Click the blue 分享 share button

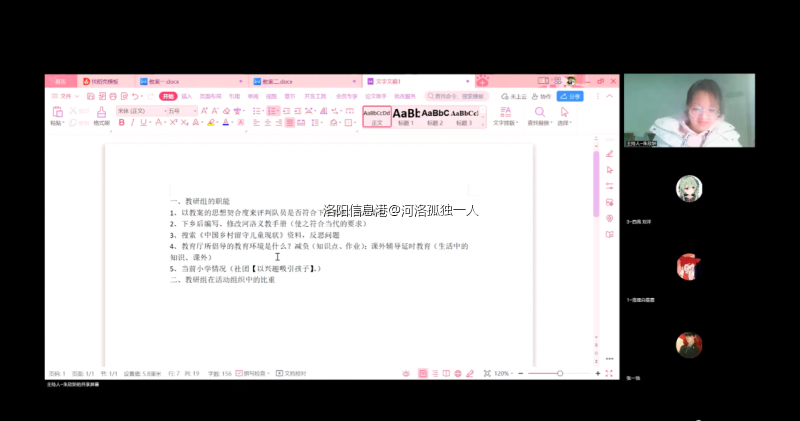click(x=570, y=96)
